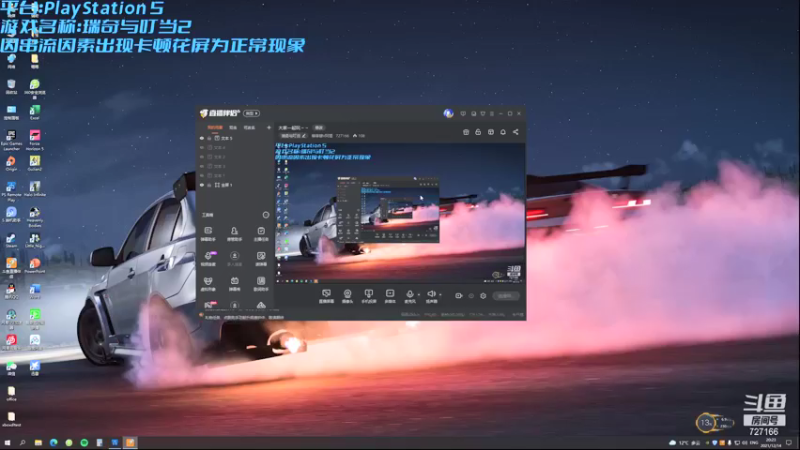This screenshot has width=800, height=450.
Task: Open the virtual avatar (虚拟形象) tool
Action: click(208, 284)
